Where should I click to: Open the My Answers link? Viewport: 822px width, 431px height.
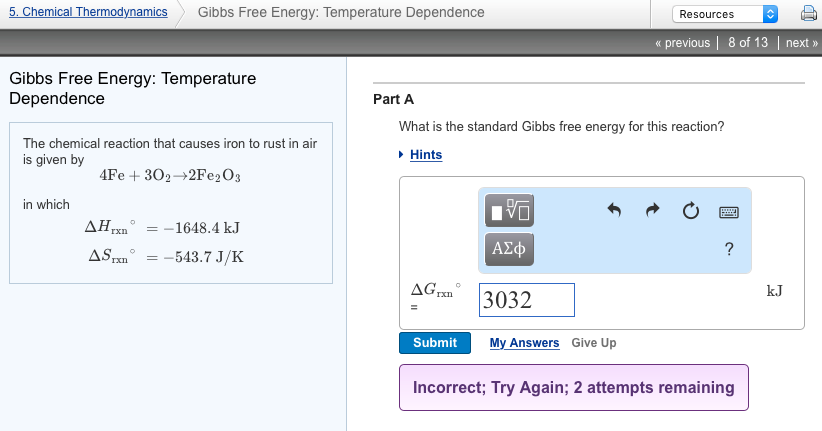[x=524, y=343]
